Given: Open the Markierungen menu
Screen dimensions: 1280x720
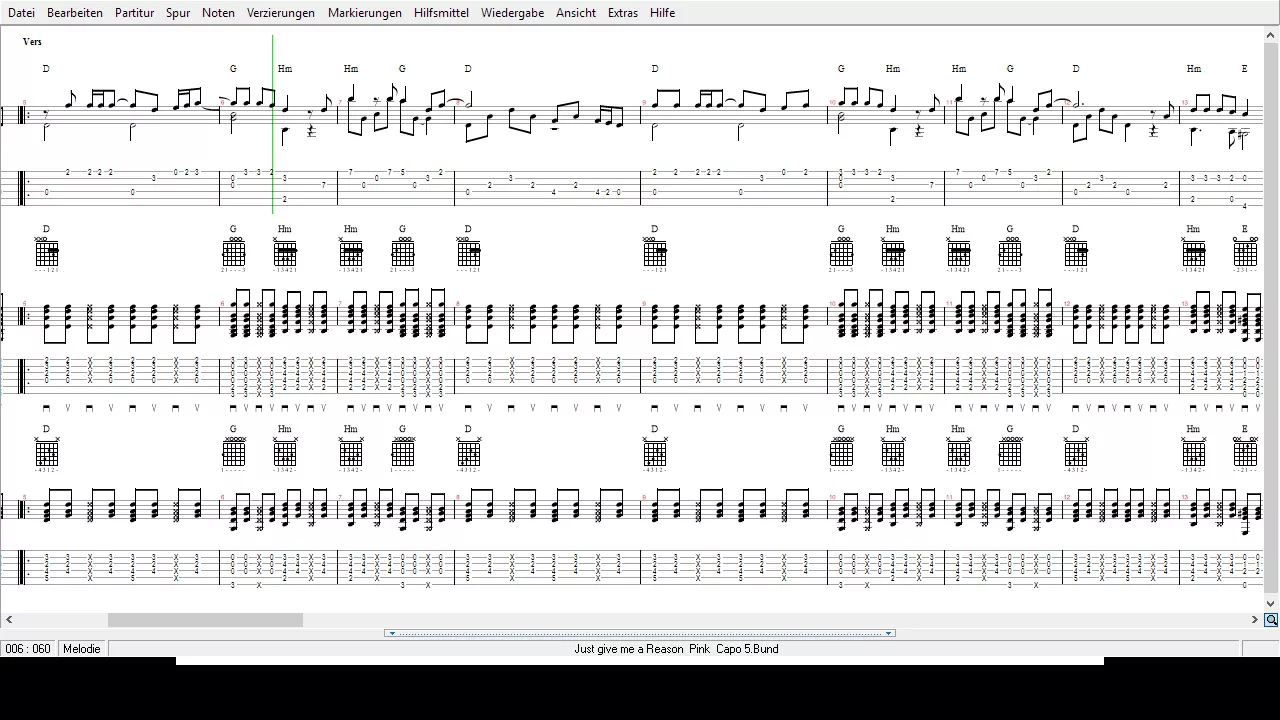Looking at the screenshot, I should [365, 13].
